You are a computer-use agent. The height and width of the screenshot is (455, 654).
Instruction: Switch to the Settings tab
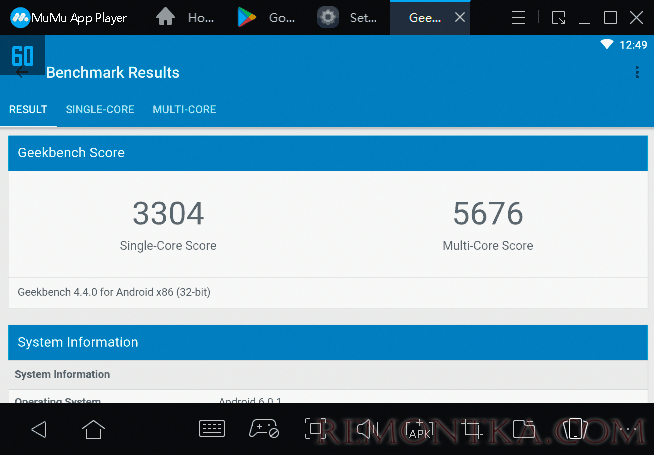pyautogui.click(x=348, y=18)
